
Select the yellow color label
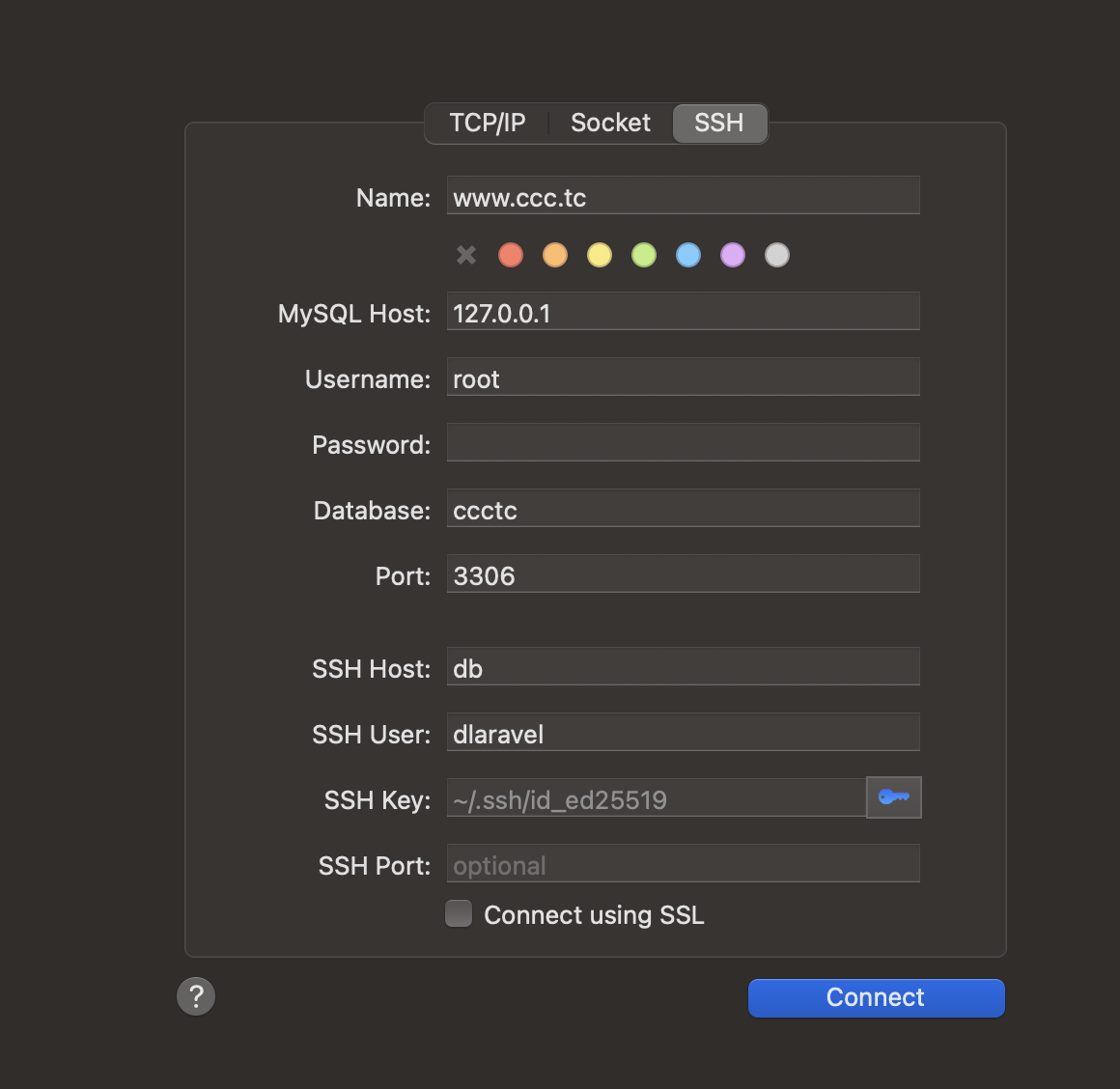pos(600,255)
